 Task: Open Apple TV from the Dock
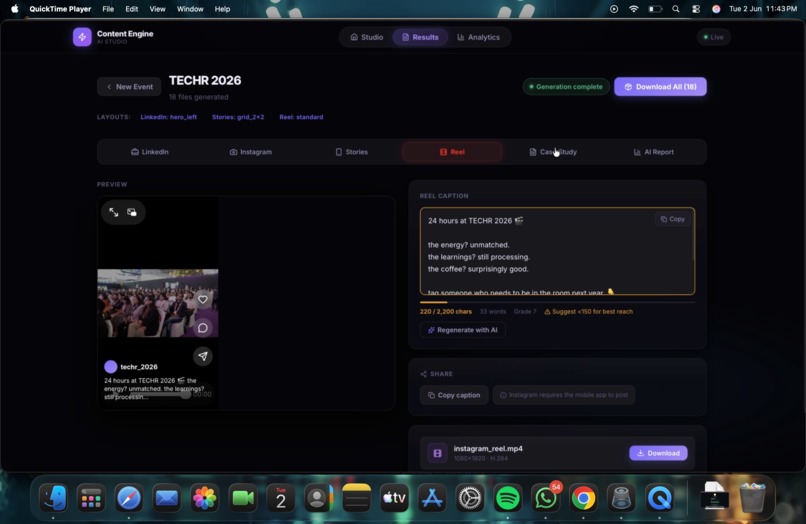[x=394, y=498]
